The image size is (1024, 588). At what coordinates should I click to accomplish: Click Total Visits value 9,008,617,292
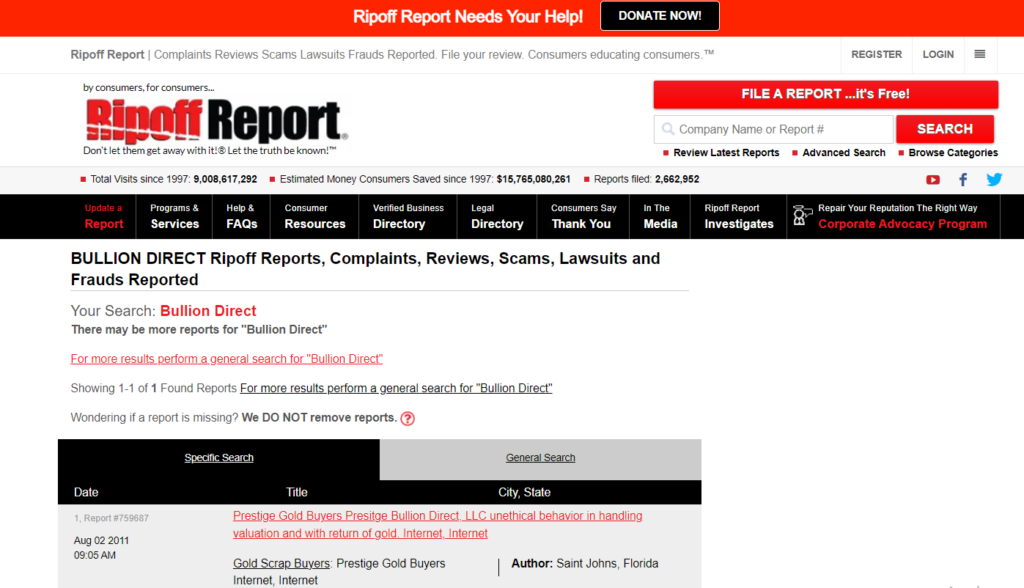coord(225,179)
